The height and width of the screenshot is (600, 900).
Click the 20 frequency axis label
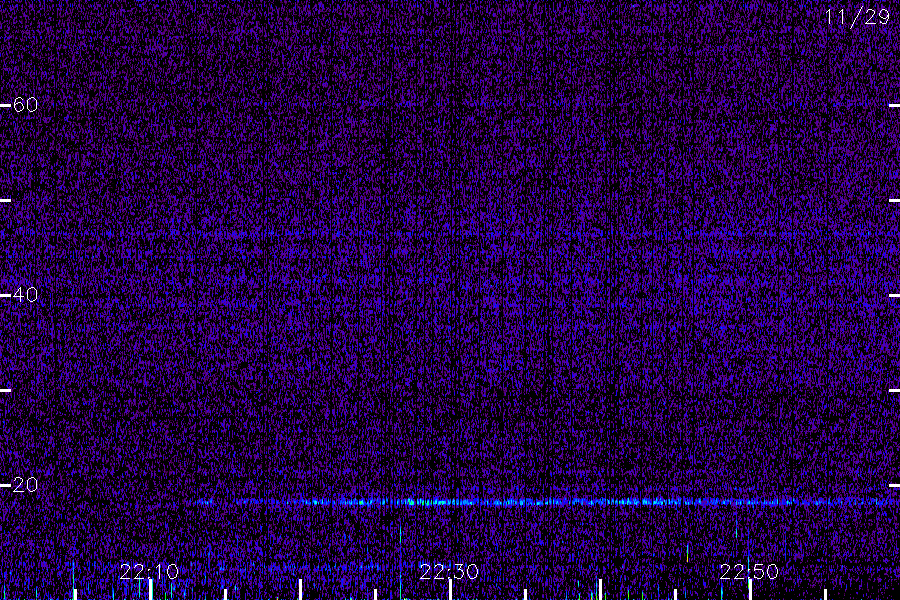(25, 485)
